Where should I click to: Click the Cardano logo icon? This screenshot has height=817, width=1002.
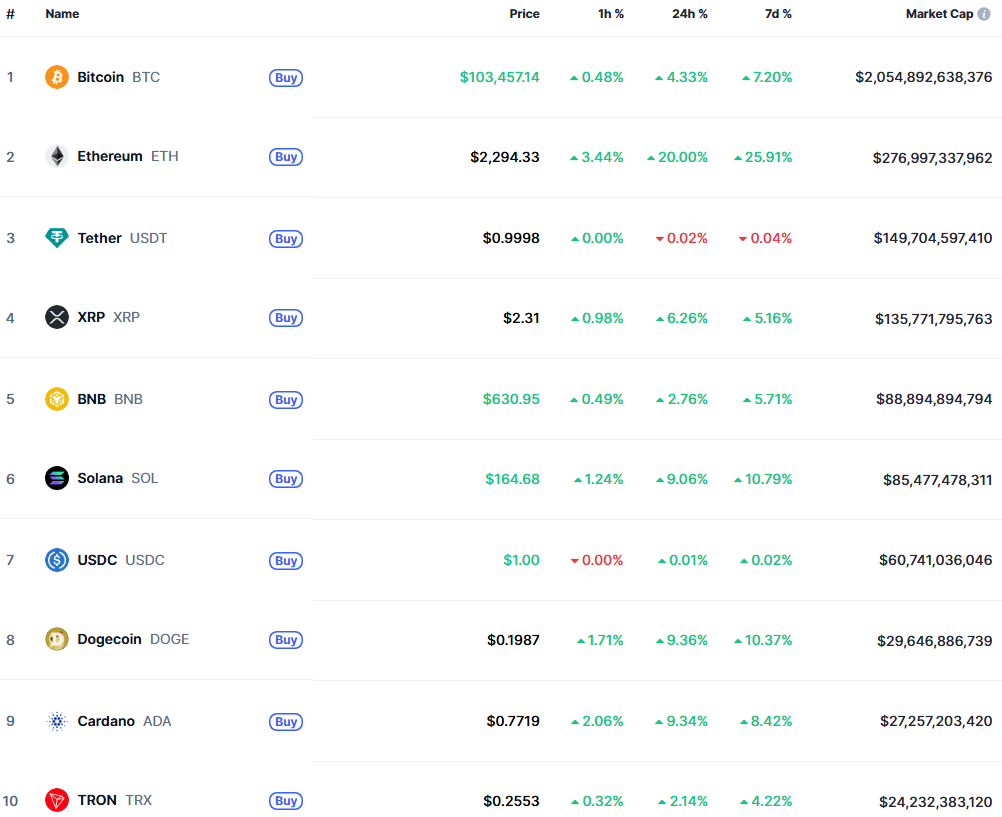pyautogui.click(x=57, y=721)
